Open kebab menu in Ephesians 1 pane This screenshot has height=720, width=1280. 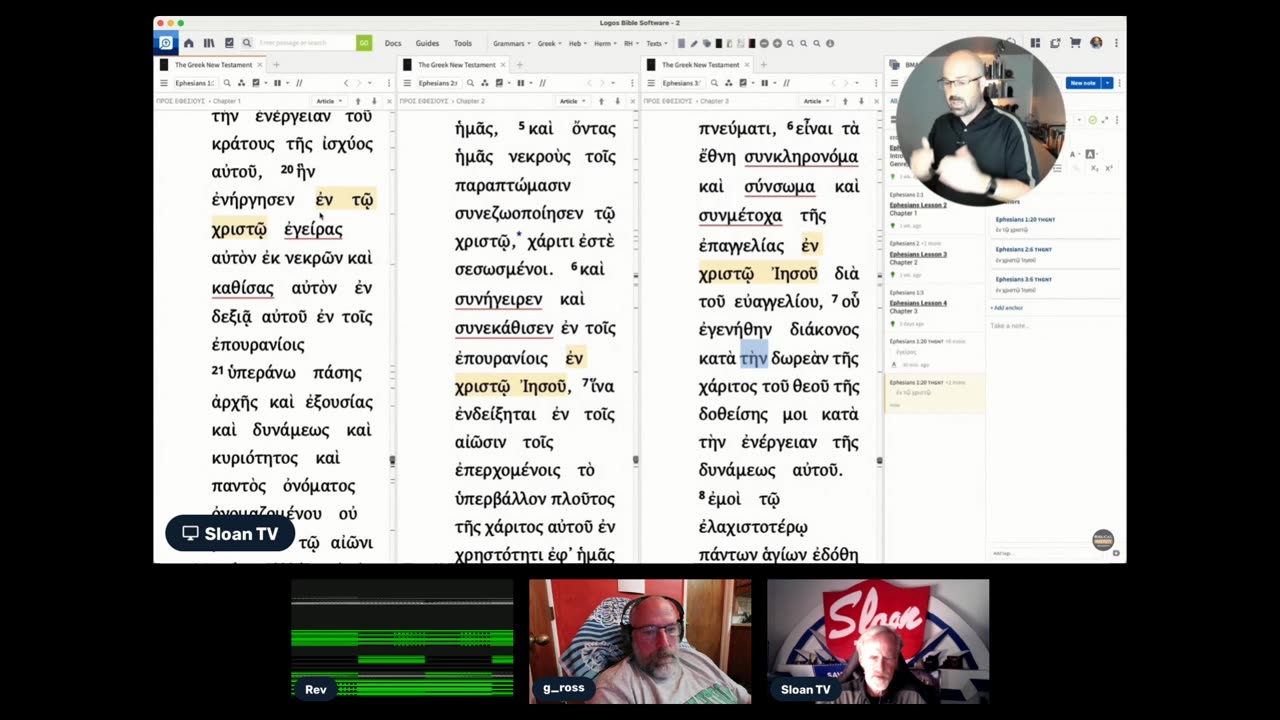tap(389, 83)
